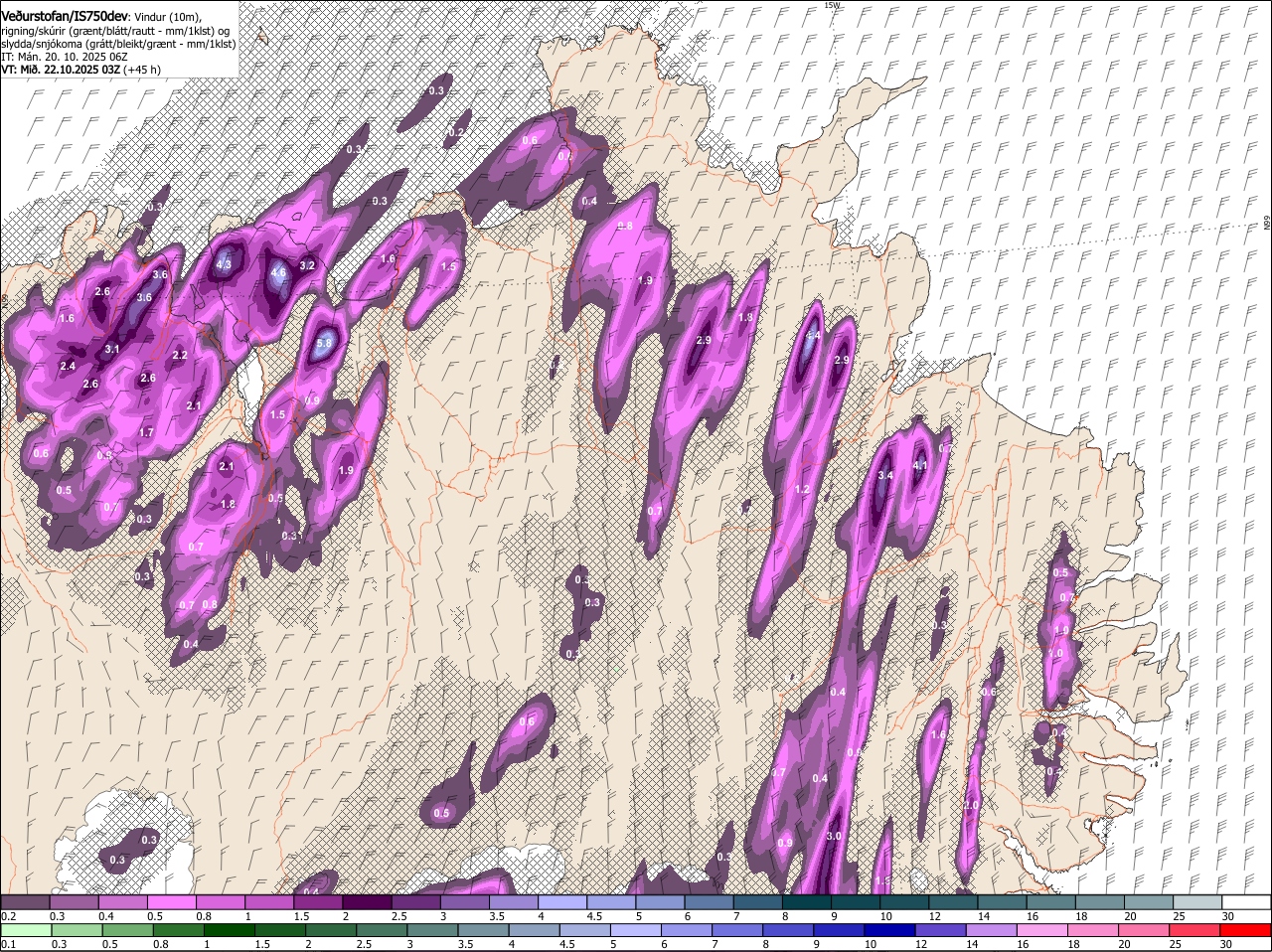This screenshot has width=1272, height=952.
Task: Click the 3.1 precipitation value on the map
Action: (112, 349)
